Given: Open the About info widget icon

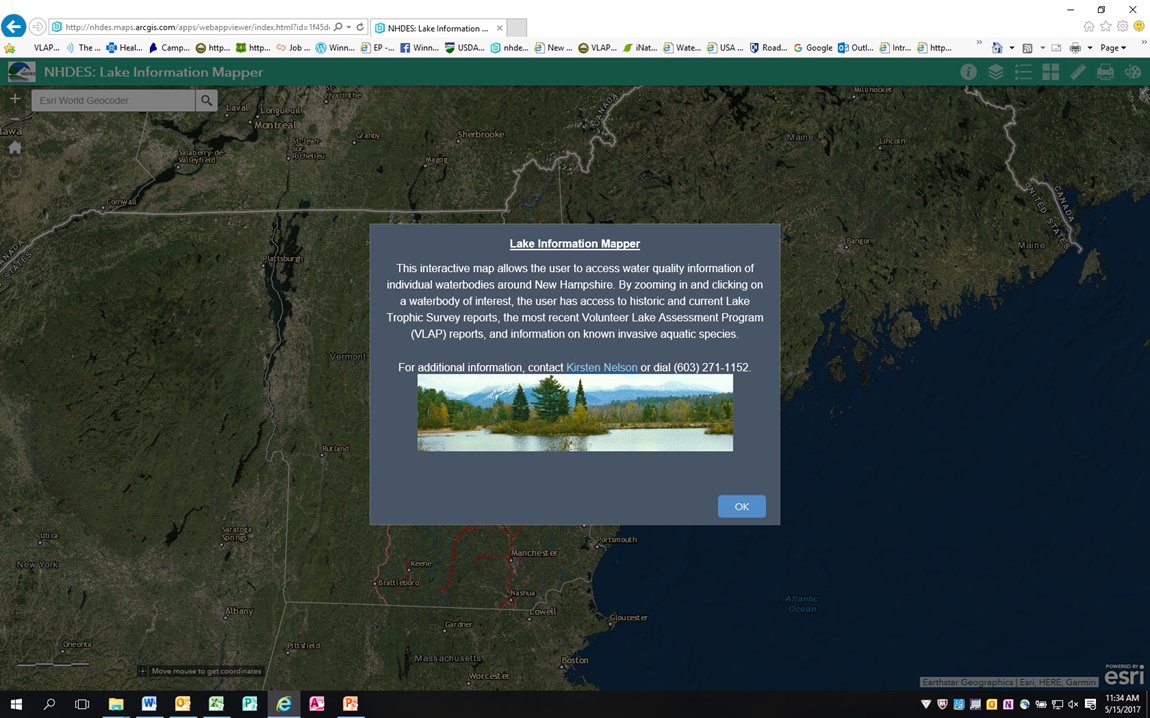Looking at the screenshot, I should pyautogui.click(x=968, y=72).
